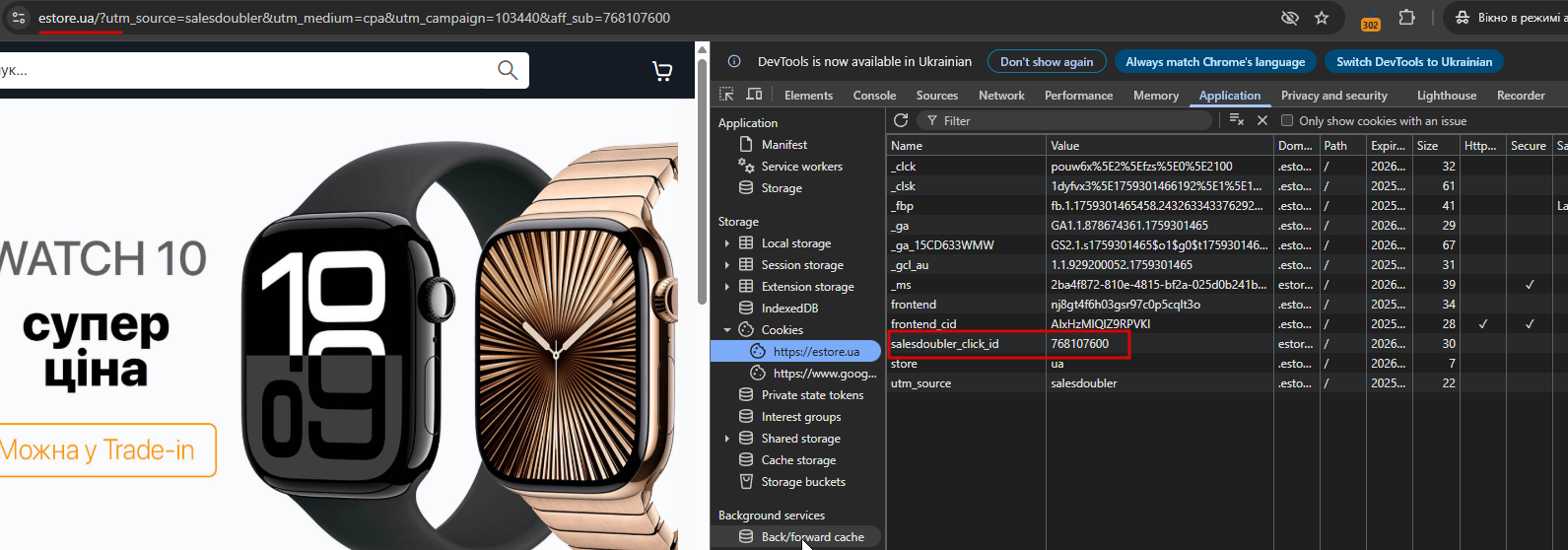
Task: Select the _ga_15CD633WMW cookie row
Action: pos(1227,245)
